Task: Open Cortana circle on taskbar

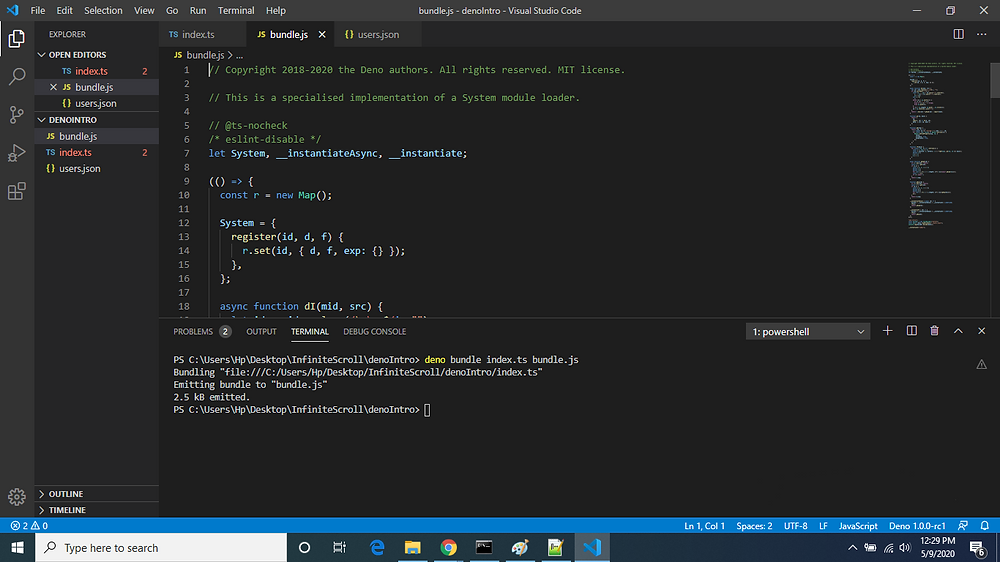Action: [304, 547]
